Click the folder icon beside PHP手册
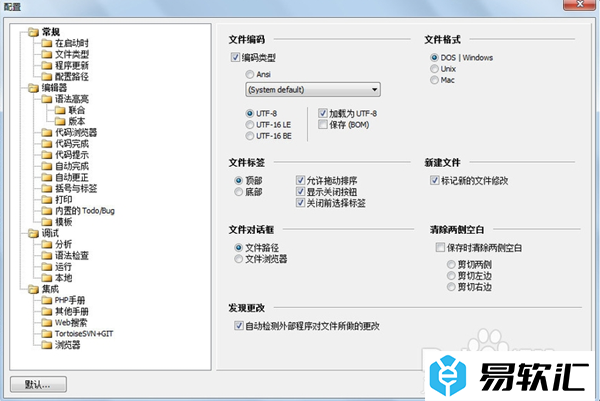 point(47,300)
